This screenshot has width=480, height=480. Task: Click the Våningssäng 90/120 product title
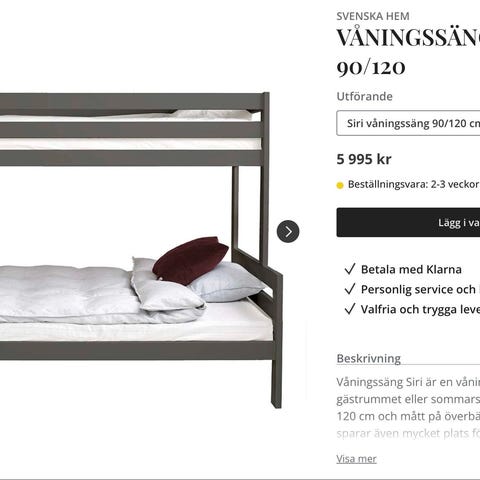coord(408,52)
